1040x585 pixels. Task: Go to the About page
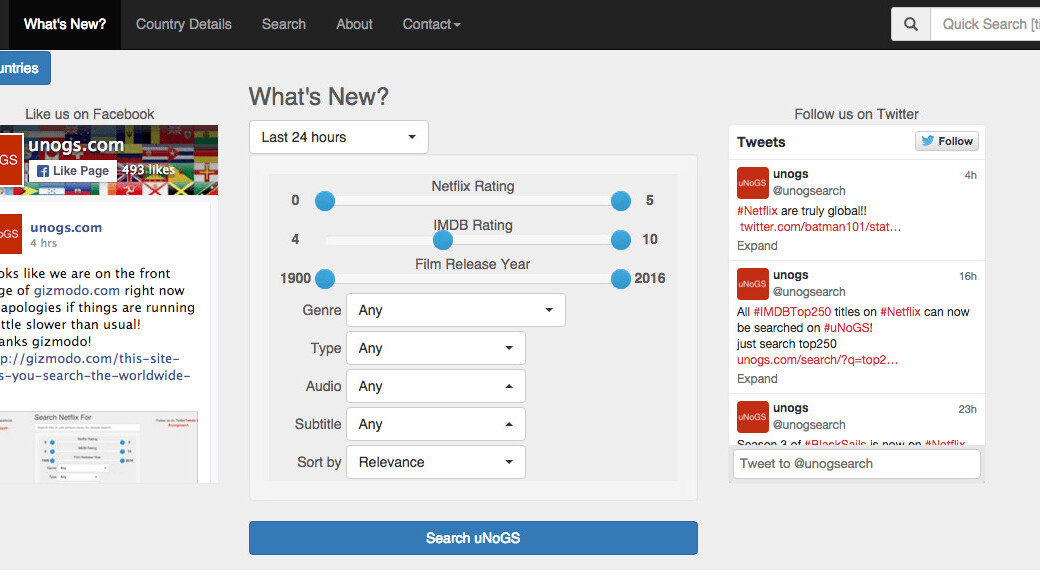point(354,24)
